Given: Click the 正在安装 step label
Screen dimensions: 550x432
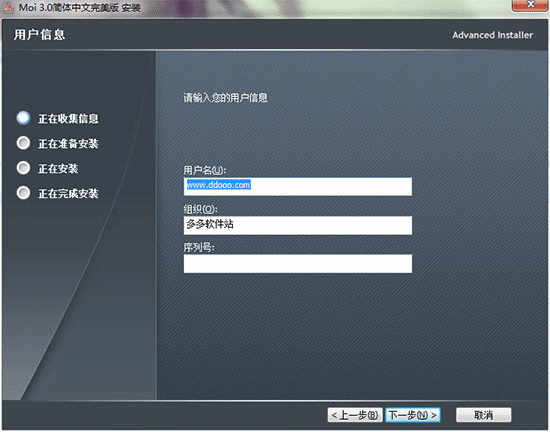Looking at the screenshot, I should [58, 169].
